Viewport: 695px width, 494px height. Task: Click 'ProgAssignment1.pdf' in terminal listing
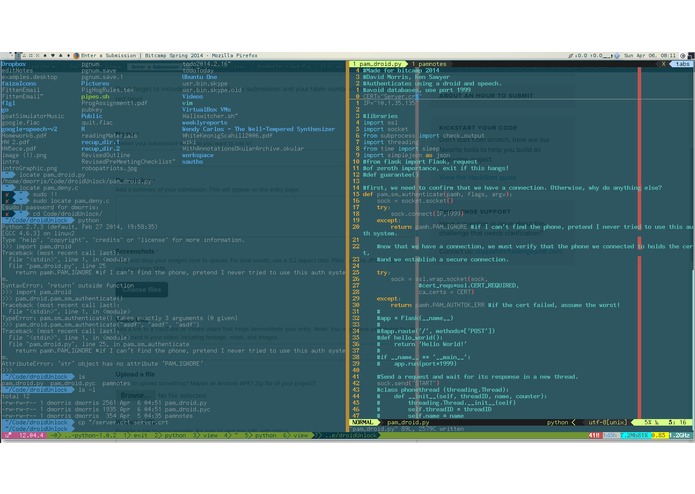114,103
